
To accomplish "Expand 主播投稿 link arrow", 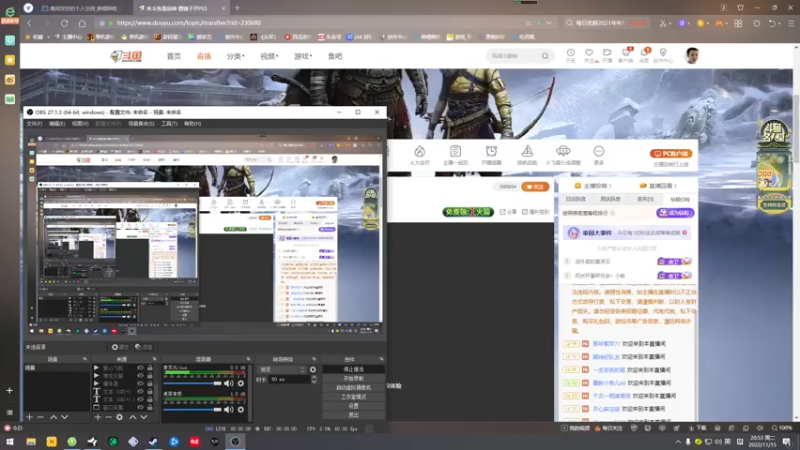I will [610, 186].
